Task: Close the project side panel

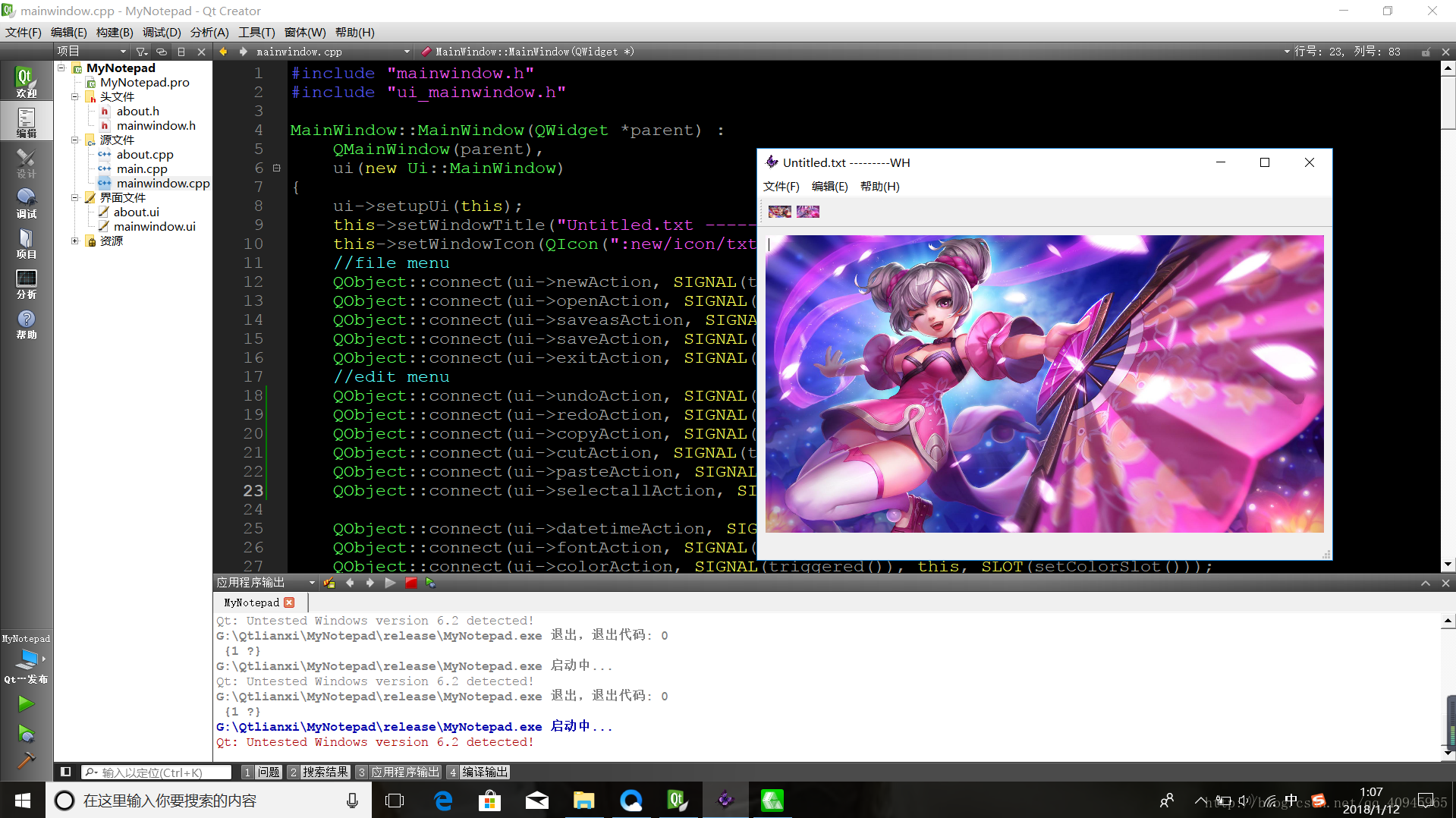Action: pos(201,52)
